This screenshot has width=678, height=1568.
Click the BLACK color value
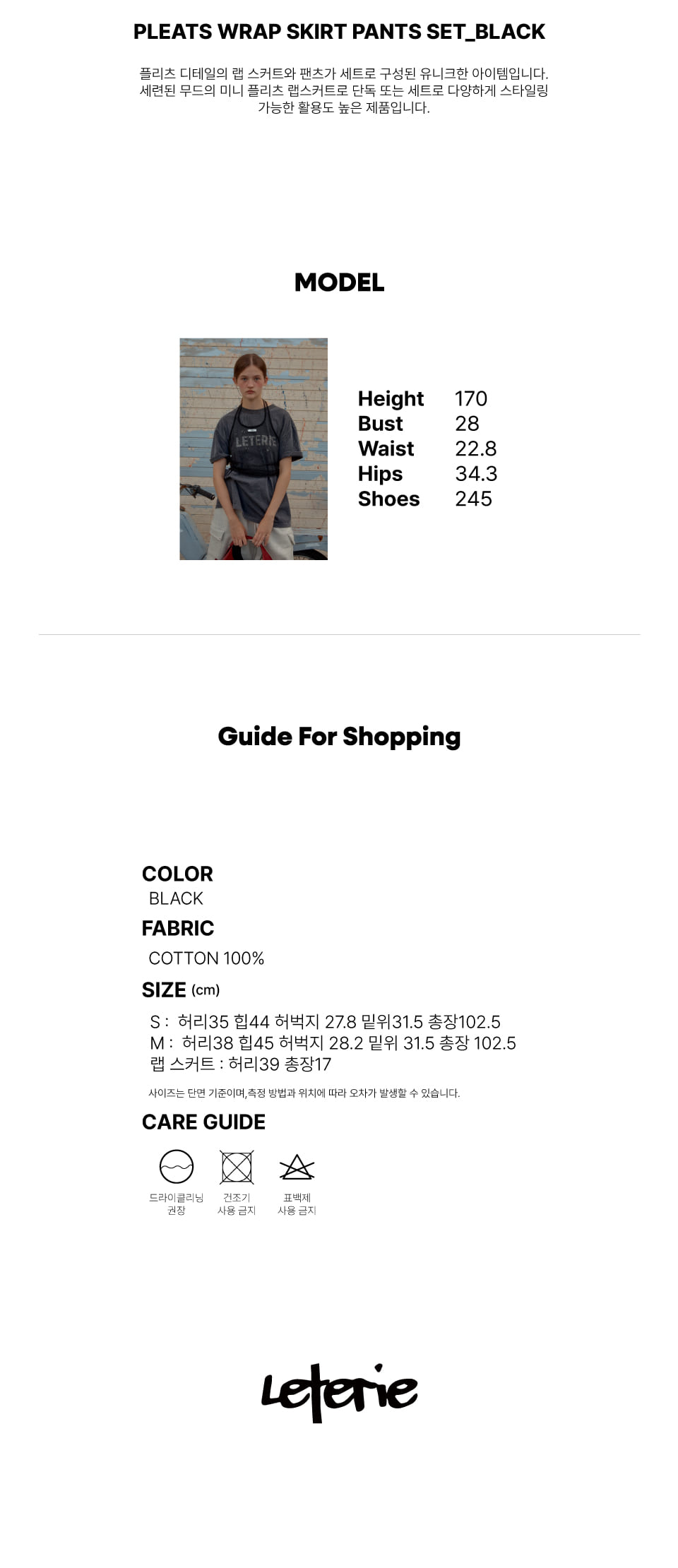176,898
